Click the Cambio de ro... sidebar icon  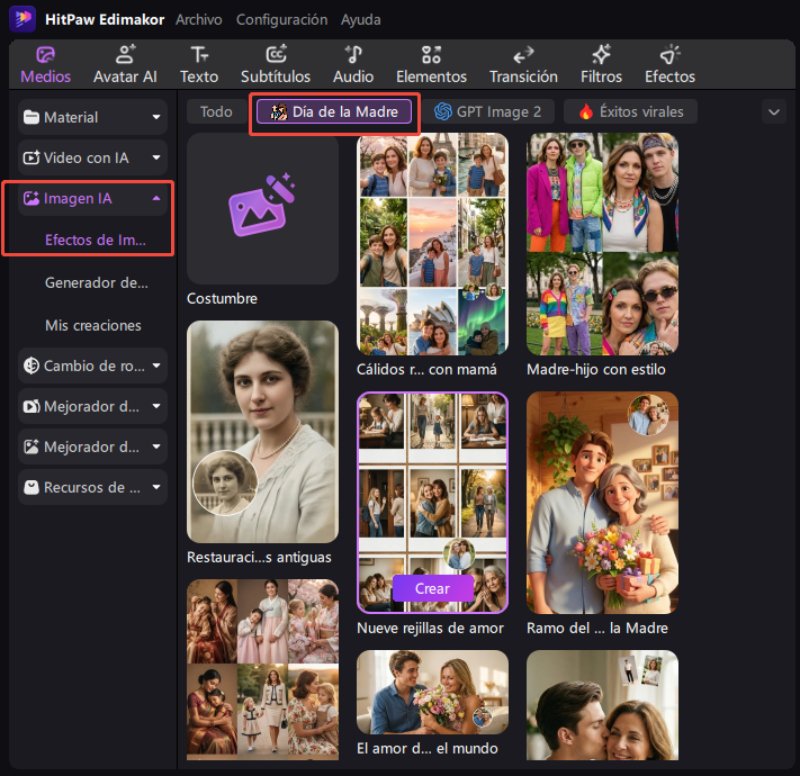click(x=31, y=366)
